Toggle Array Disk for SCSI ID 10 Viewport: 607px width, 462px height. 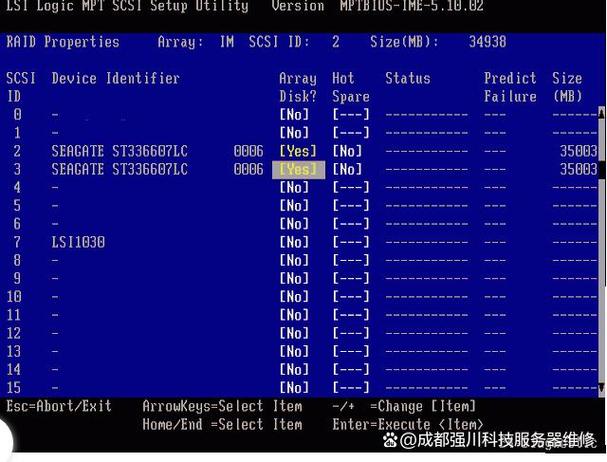pyautogui.click(x=295, y=297)
